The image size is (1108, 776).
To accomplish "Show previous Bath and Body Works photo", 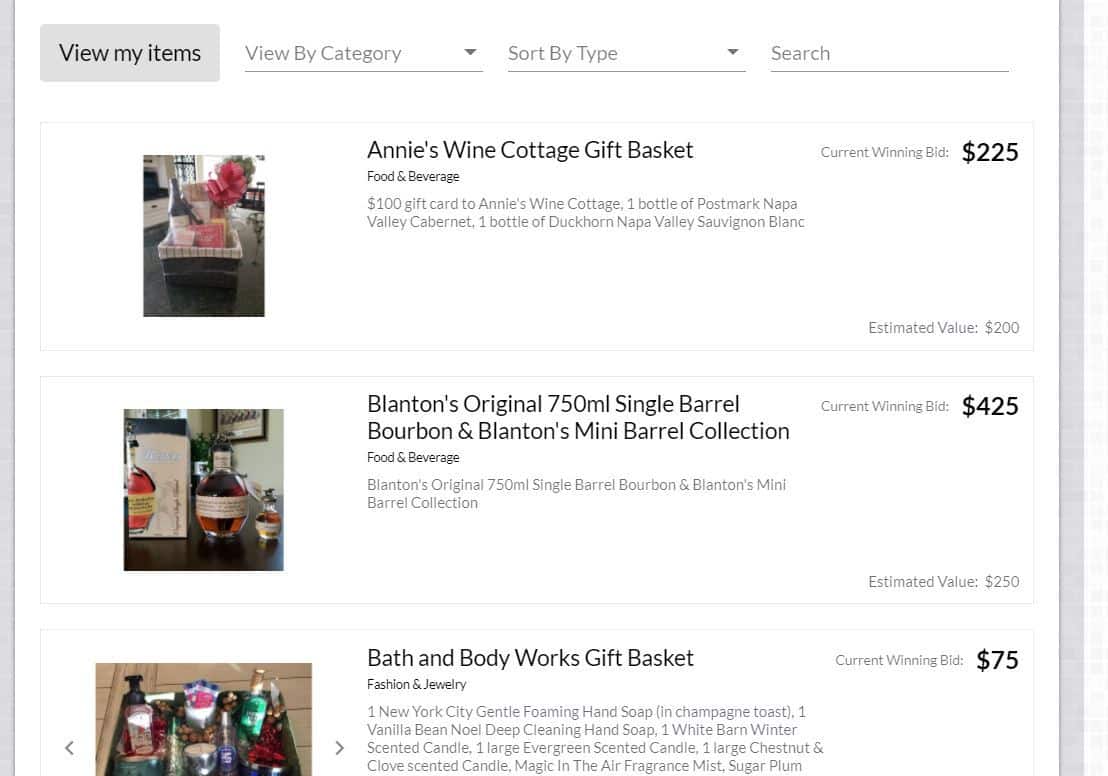I will 69,748.
